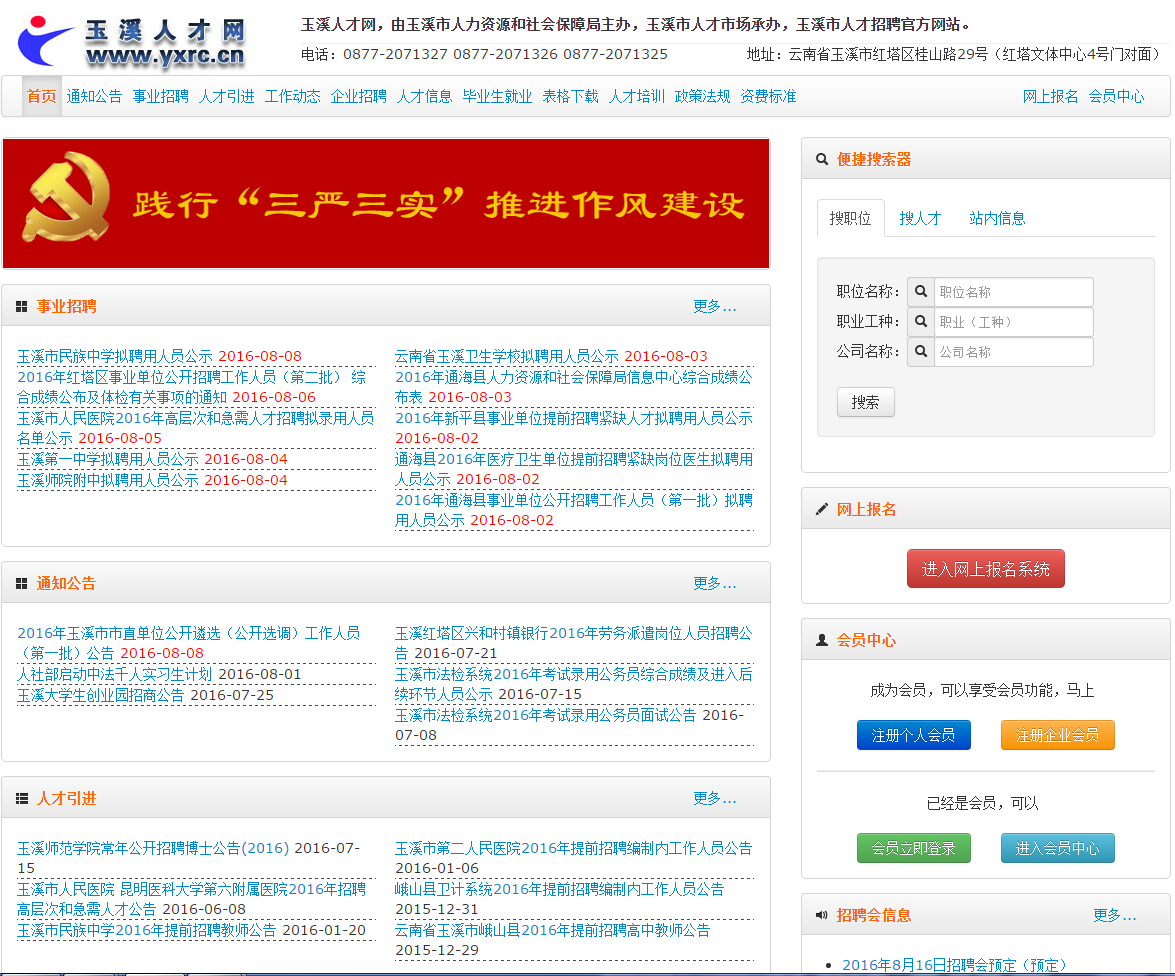Focus the 职位名称 input field
Screen dimensions: 1175x976
1013,292
